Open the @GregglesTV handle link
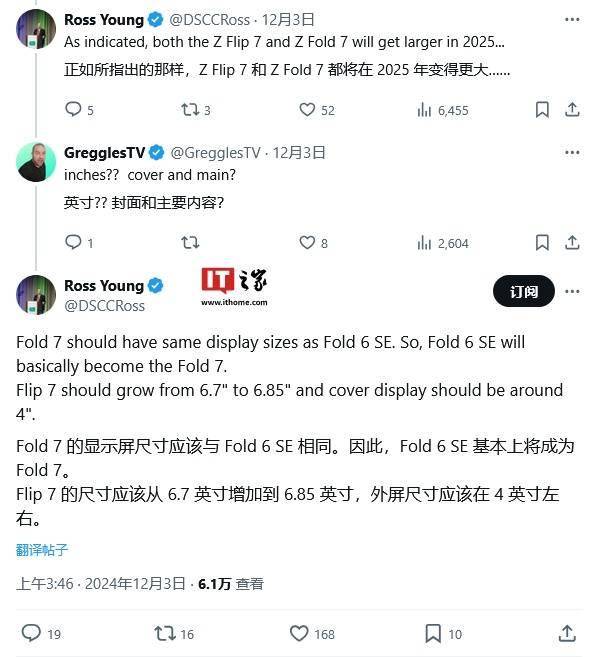Image resolution: width=598 pixels, height=657 pixels. [x=215, y=153]
